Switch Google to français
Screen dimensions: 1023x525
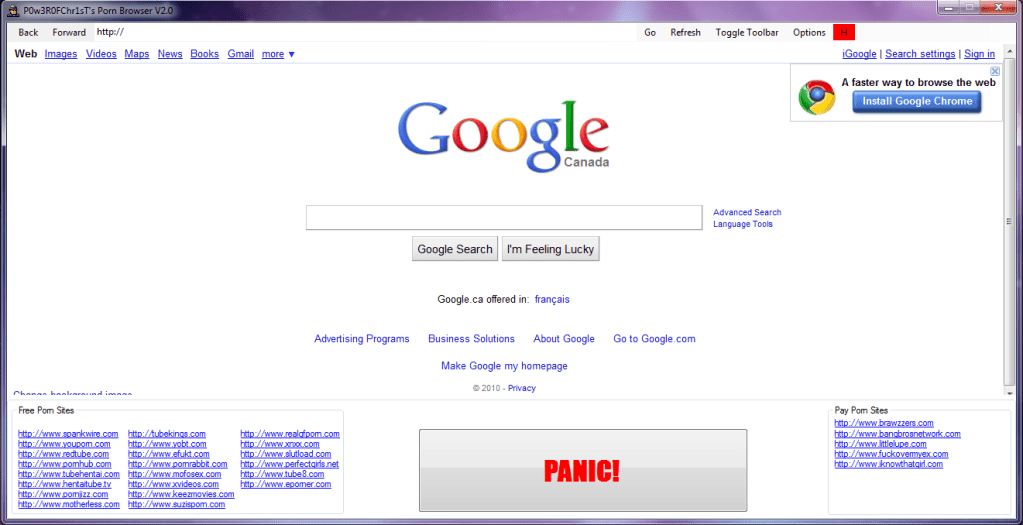pyautogui.click(x=552, y=299)
